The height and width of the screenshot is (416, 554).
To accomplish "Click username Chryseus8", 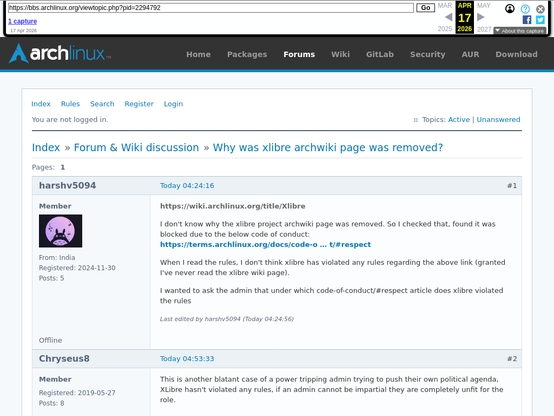I will [x=64, y=359].
